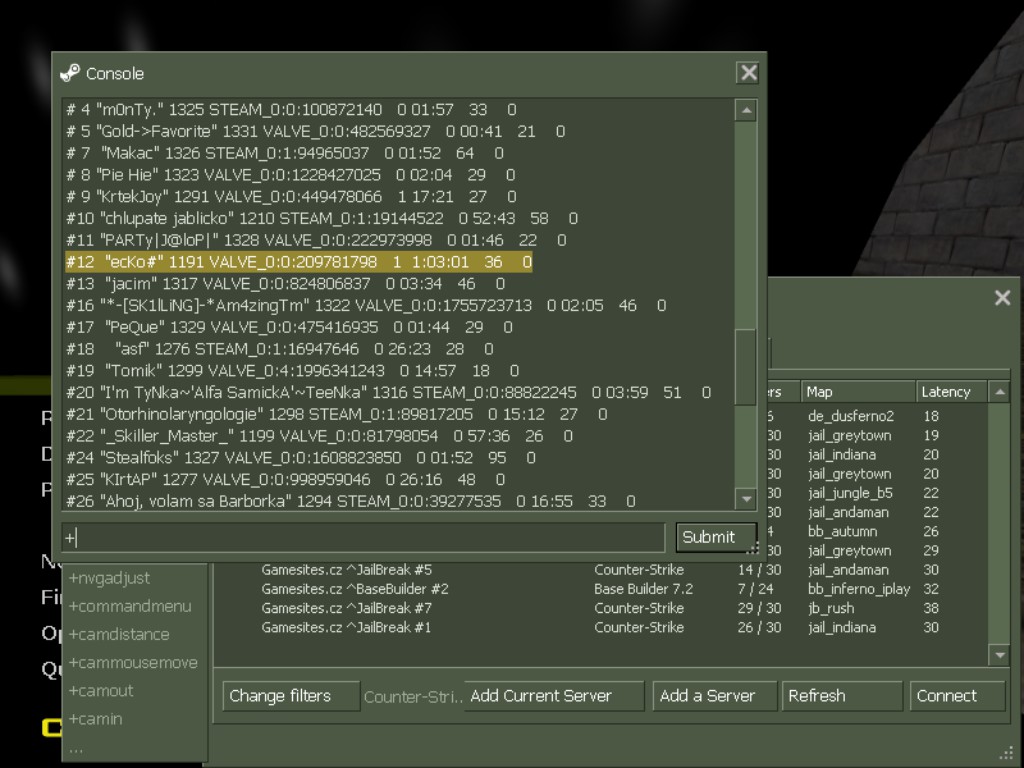Click the console scrollbar down arrow
The width and height of the screenshot is (1024, 768).
[x=746, y=500]
